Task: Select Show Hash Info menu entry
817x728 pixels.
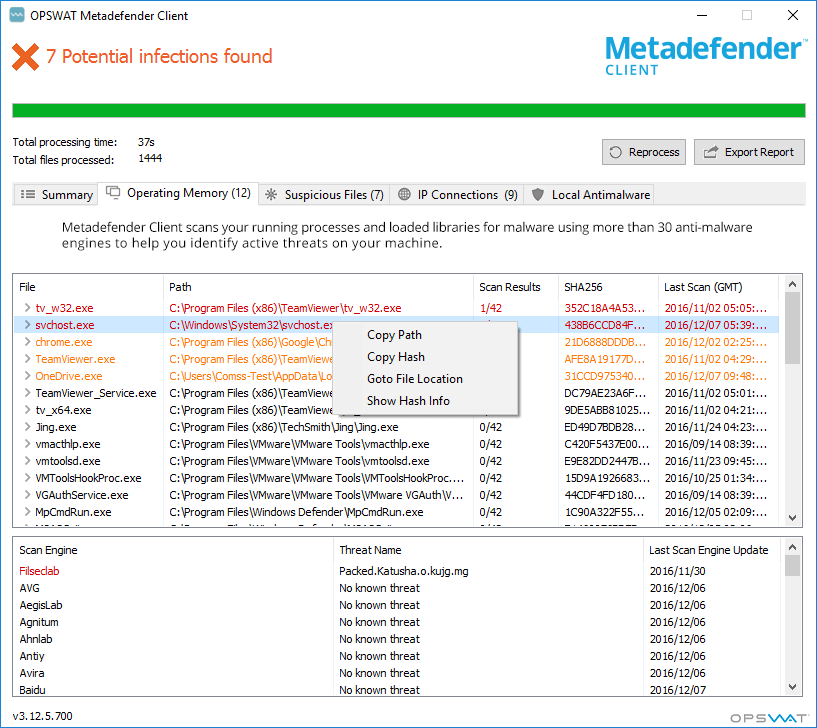Action: pos(408,401)
